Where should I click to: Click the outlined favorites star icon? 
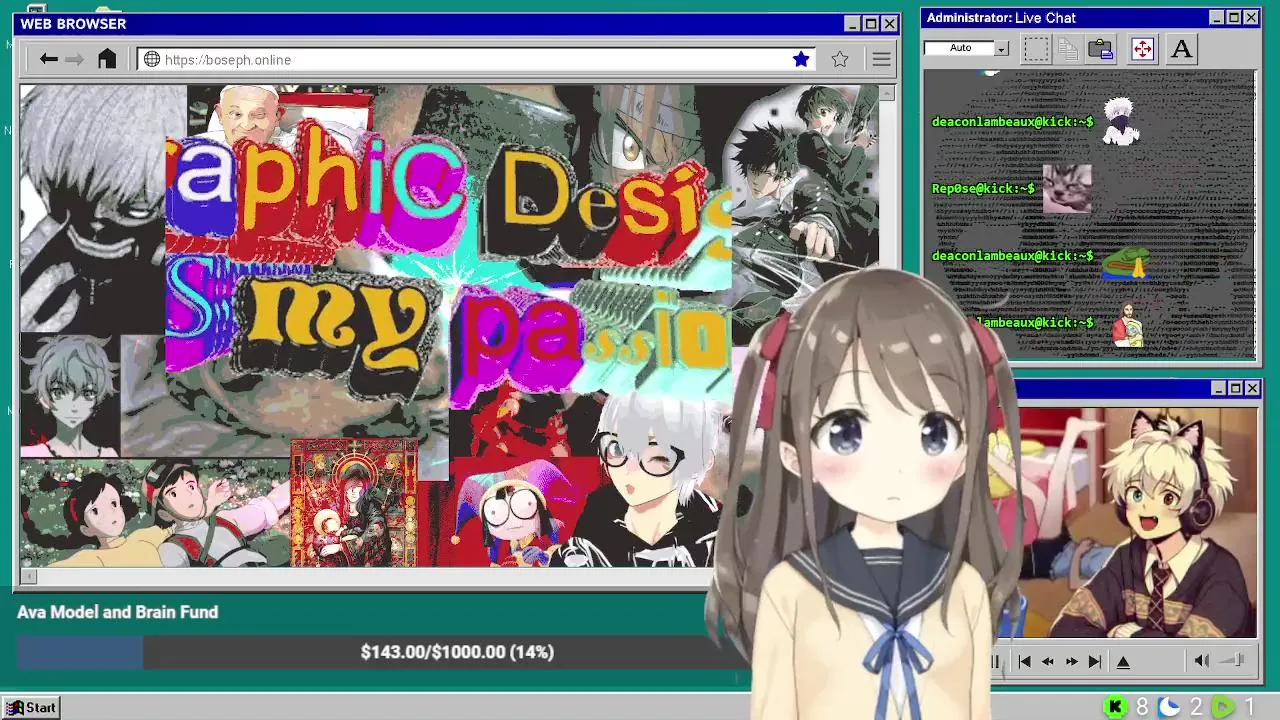click(840, 59)
